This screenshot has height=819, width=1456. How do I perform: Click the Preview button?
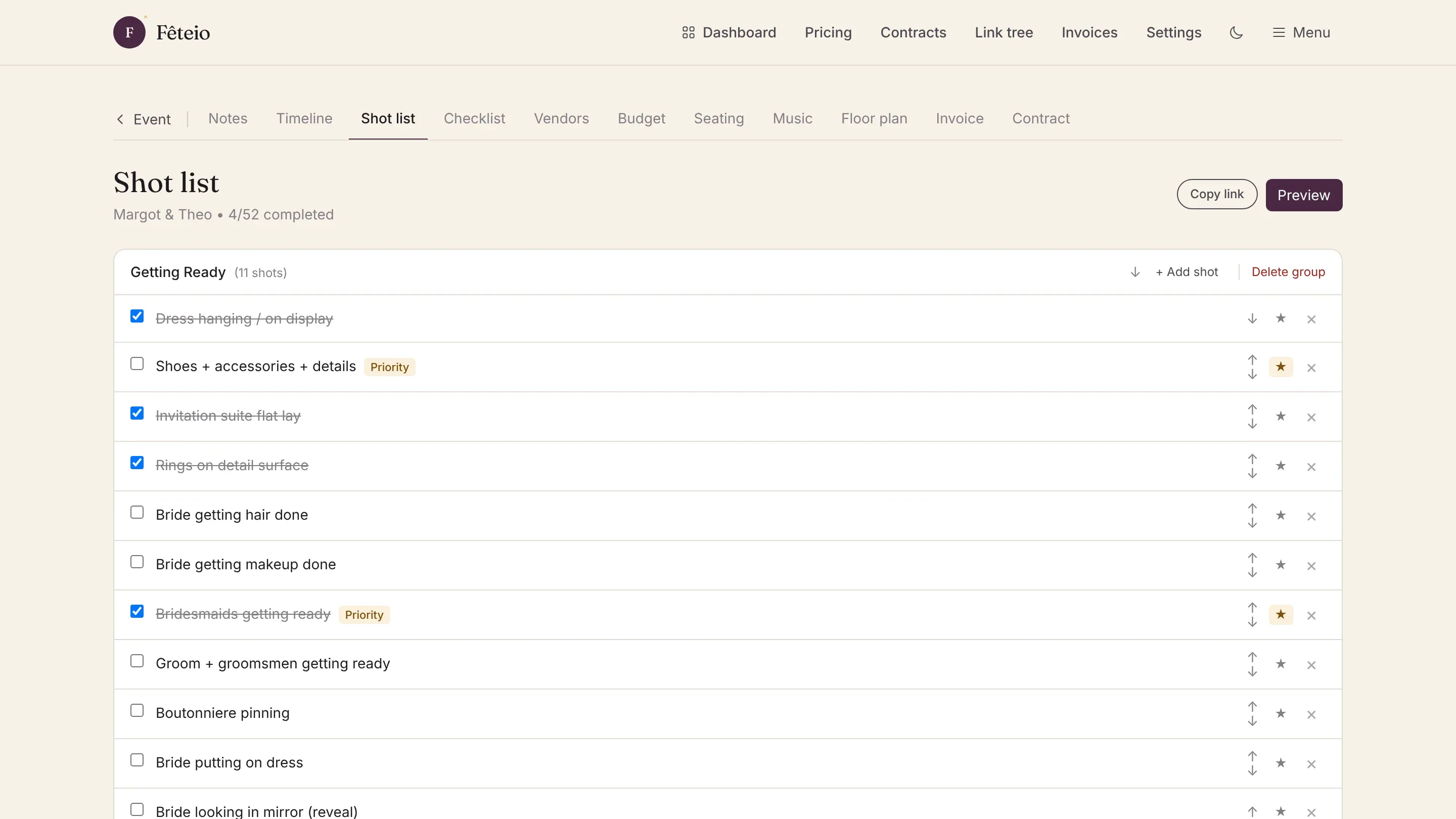pos(1303,195)
